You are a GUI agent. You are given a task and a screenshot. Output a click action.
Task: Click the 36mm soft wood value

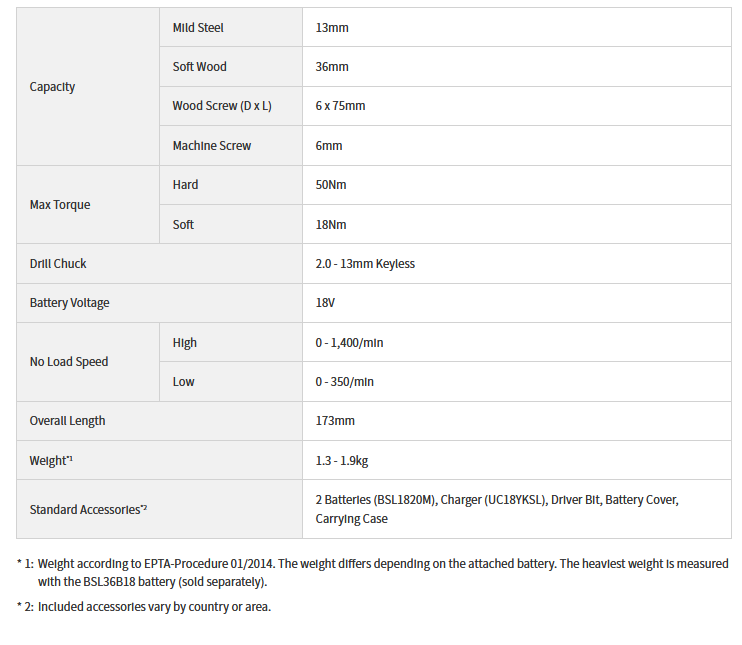[x=332, y=67]
